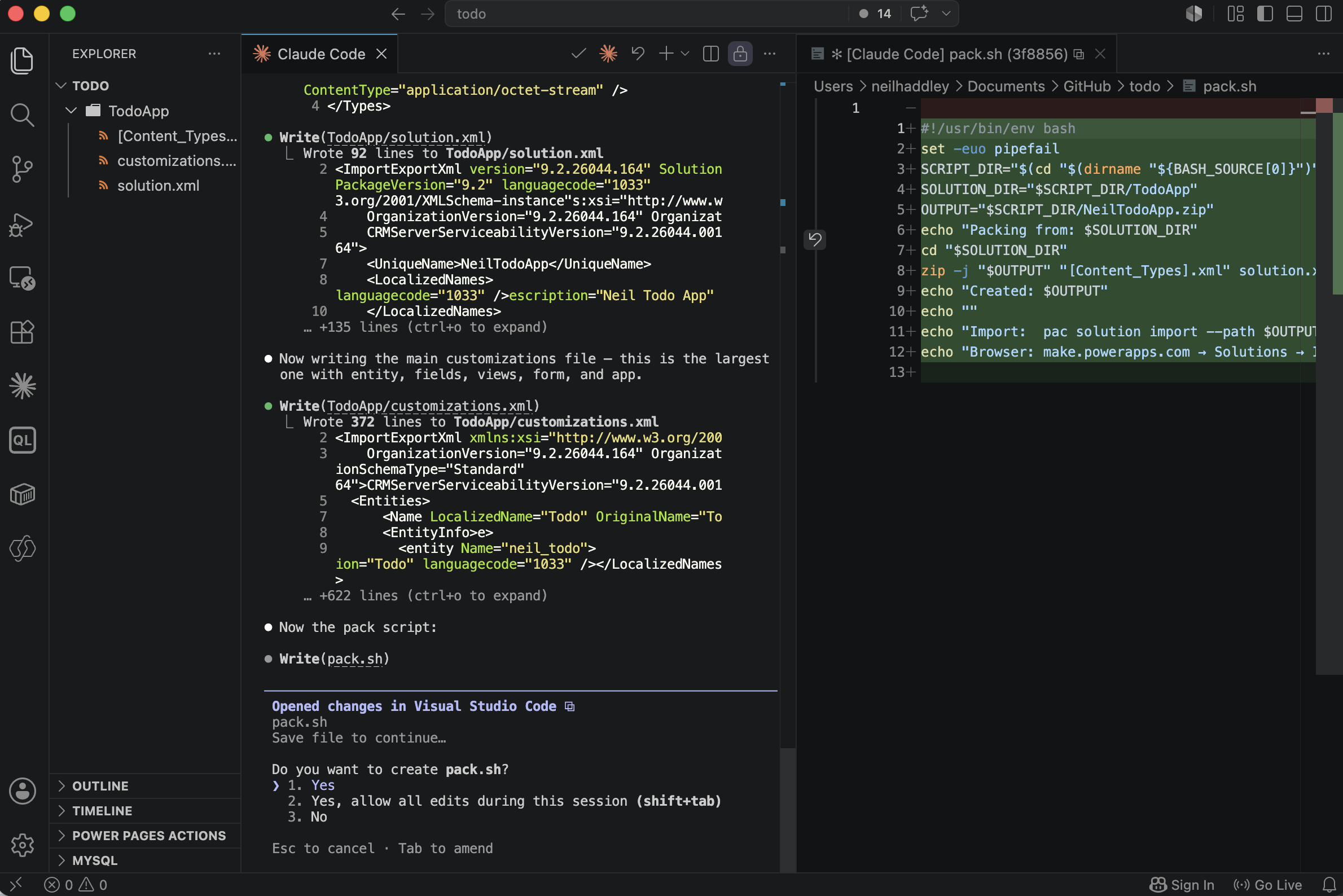The width and height of the screenshot is (1343, 896).
Task: Toggle primary side bar visibility
Action: click(1265, 14)
